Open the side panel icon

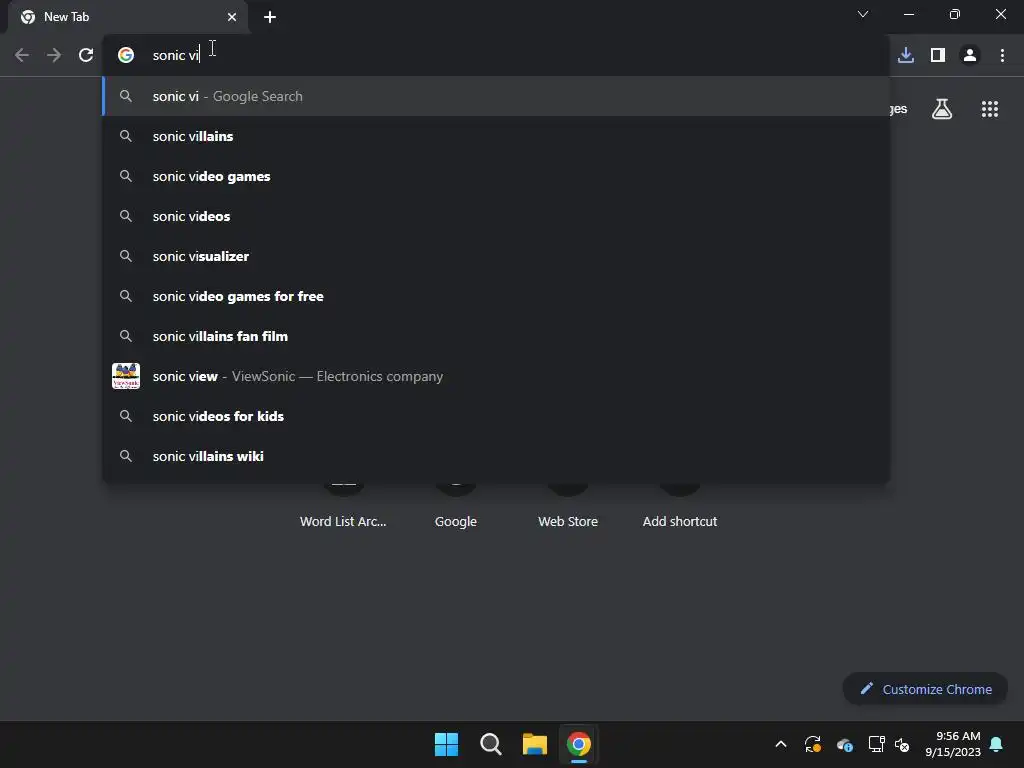pos(938,55)
